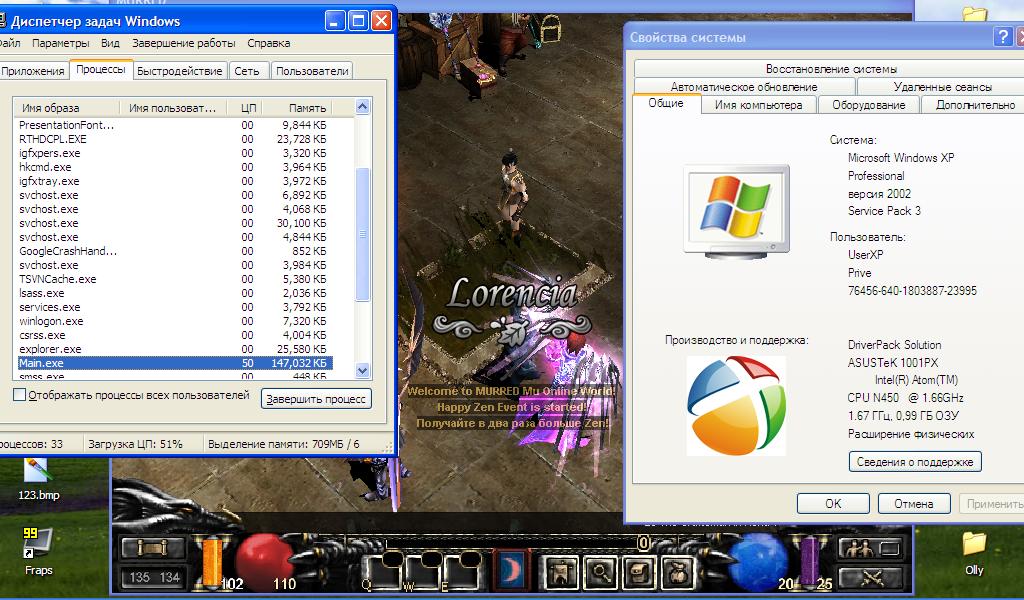Screen dimensions: 1024x600
Task: Open the treasure chest game icon
Action: 638,572
